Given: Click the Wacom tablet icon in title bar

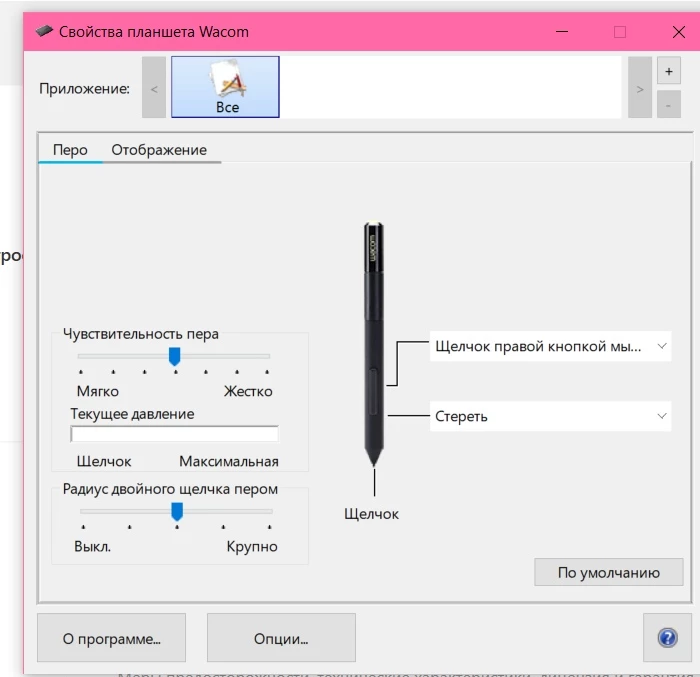Looking at the screenshot, I should 44,31.
